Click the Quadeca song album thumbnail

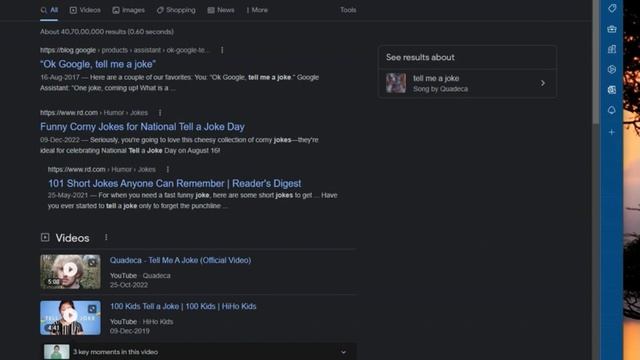tap(396, 83)
